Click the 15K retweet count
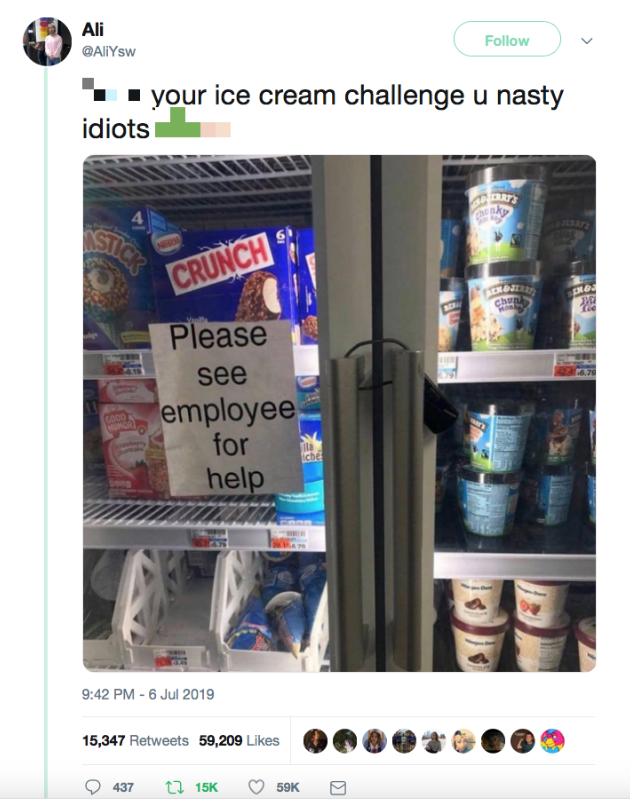The height and width of the screenshot is (799, 630). [x=206, y=787]
